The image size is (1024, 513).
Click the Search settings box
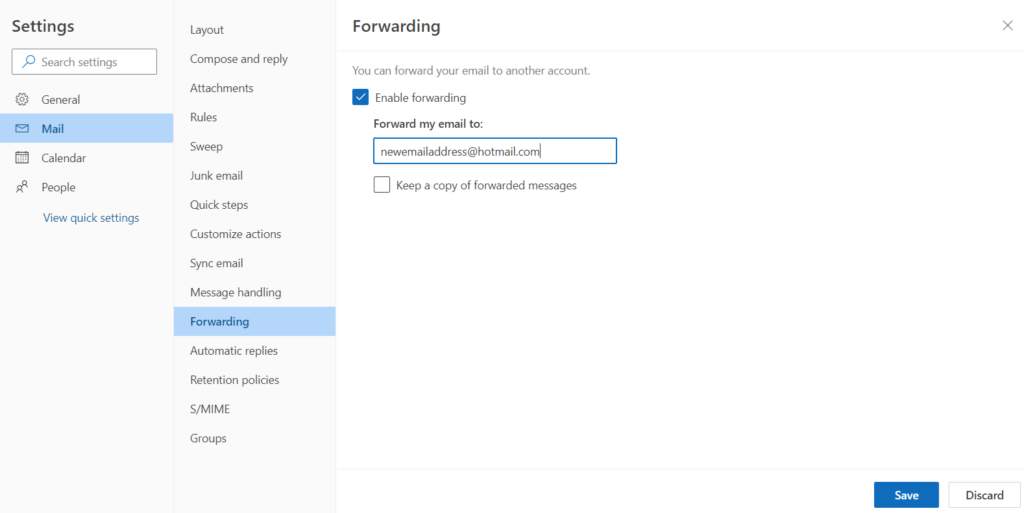tap(84, 62)
